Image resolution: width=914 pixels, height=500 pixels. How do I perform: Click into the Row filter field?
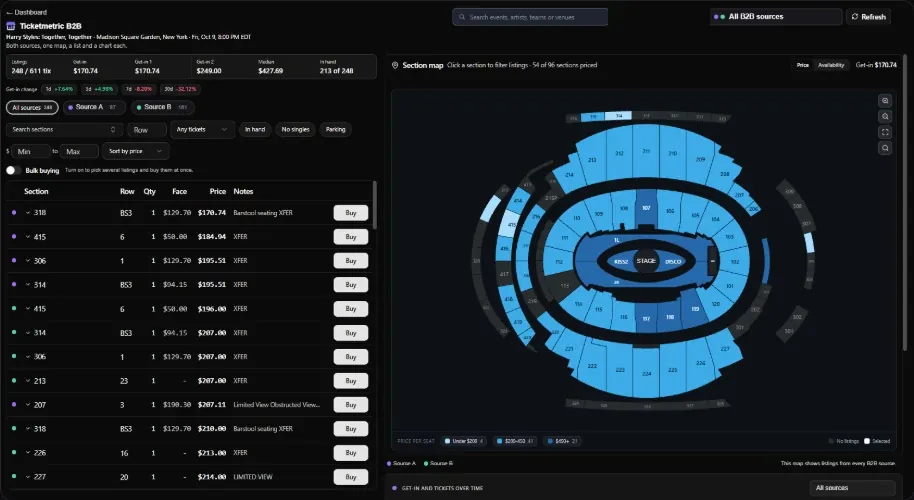(x=146, y=129)
